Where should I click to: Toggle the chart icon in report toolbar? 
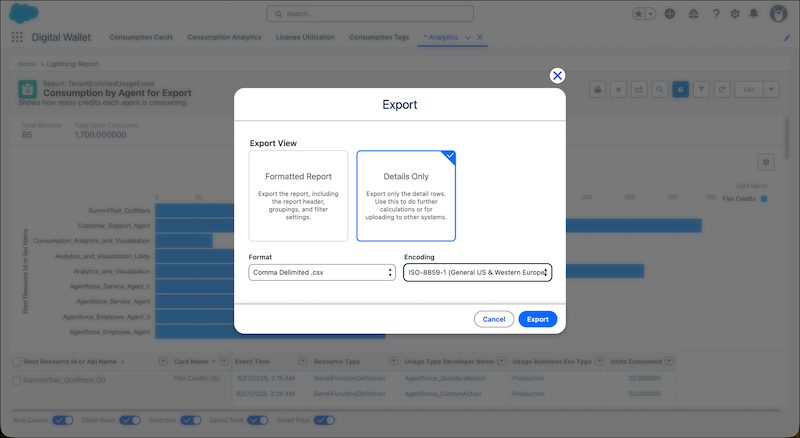click(681, 89)
